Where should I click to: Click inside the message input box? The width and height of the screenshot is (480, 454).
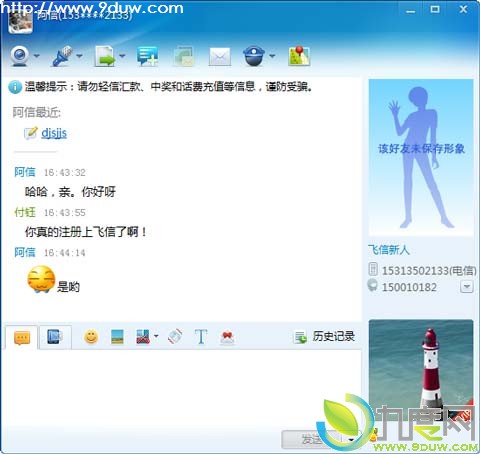coord(182,388)
